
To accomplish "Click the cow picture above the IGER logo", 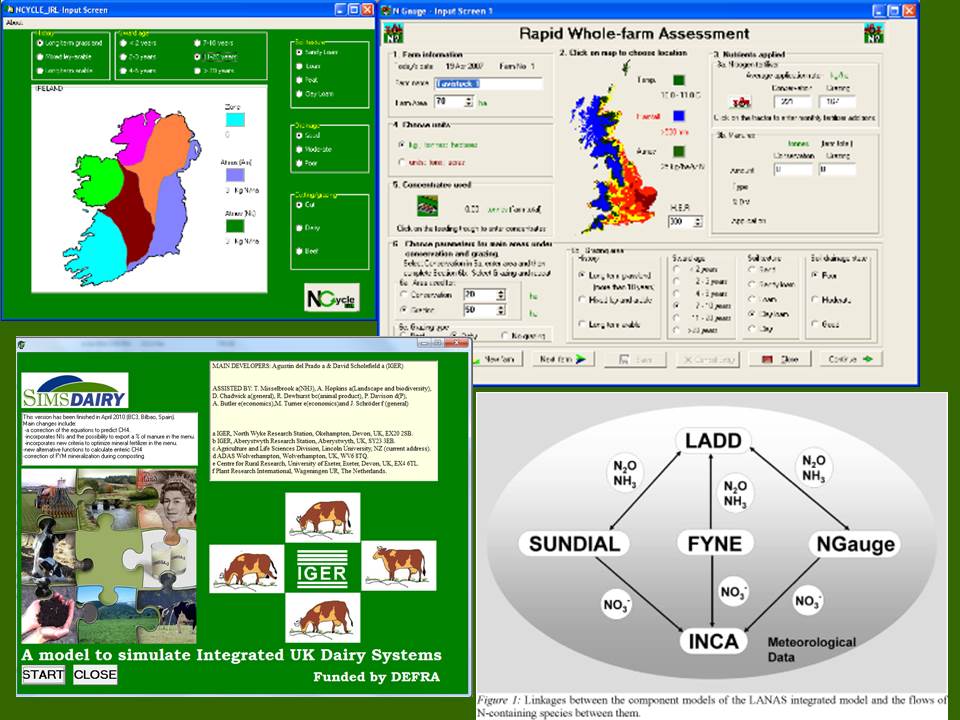I will click(323, 517).
